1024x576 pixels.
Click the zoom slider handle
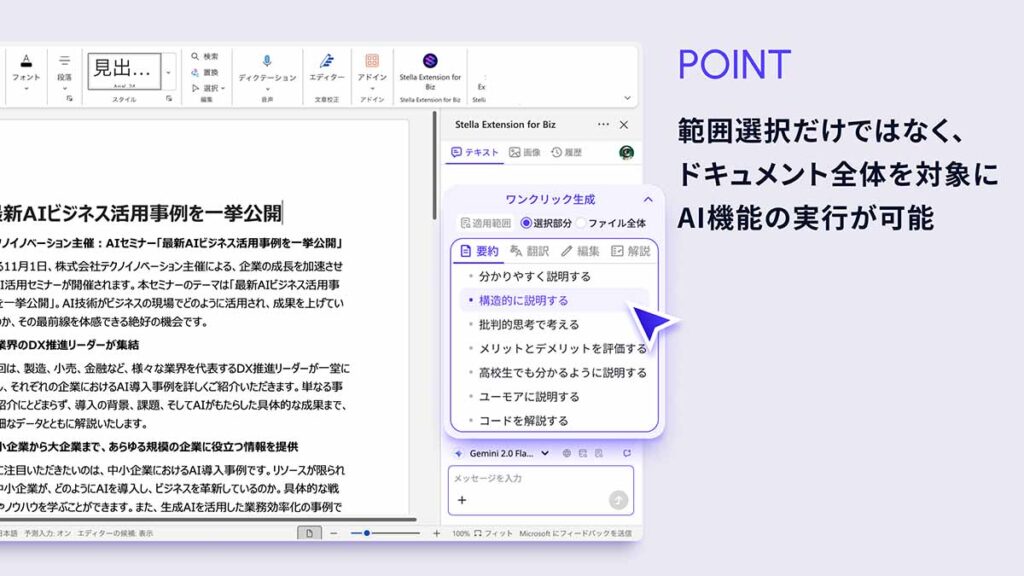click(367, 534)
